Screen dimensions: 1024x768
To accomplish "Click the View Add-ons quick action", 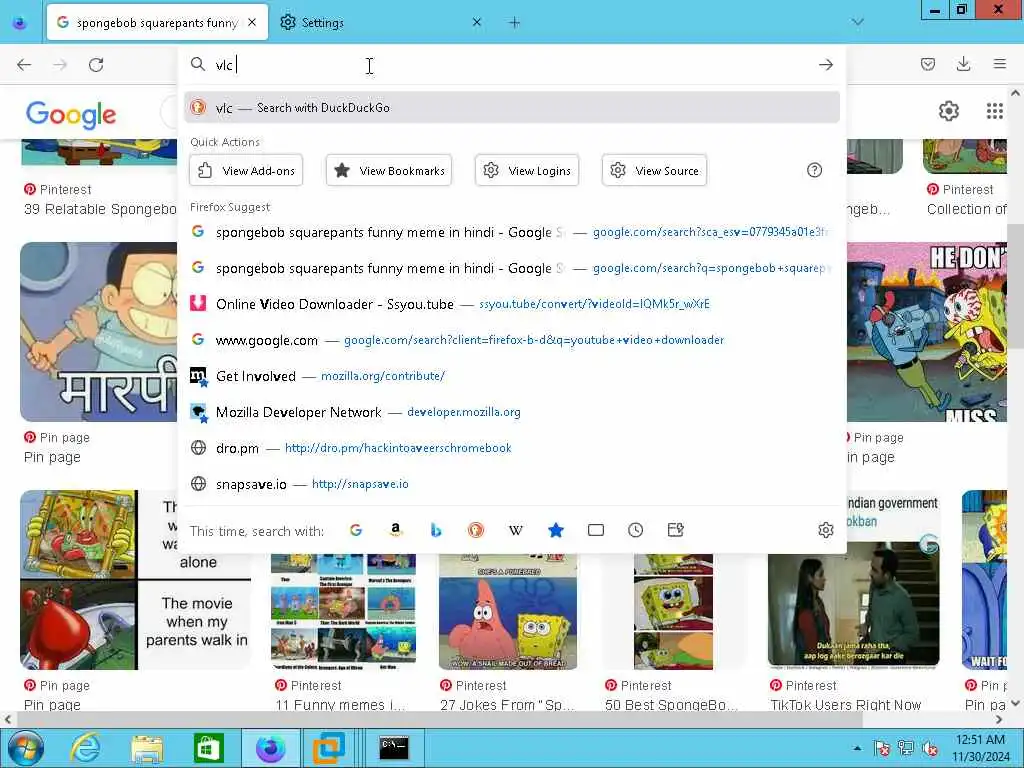I will click(246, 170).
